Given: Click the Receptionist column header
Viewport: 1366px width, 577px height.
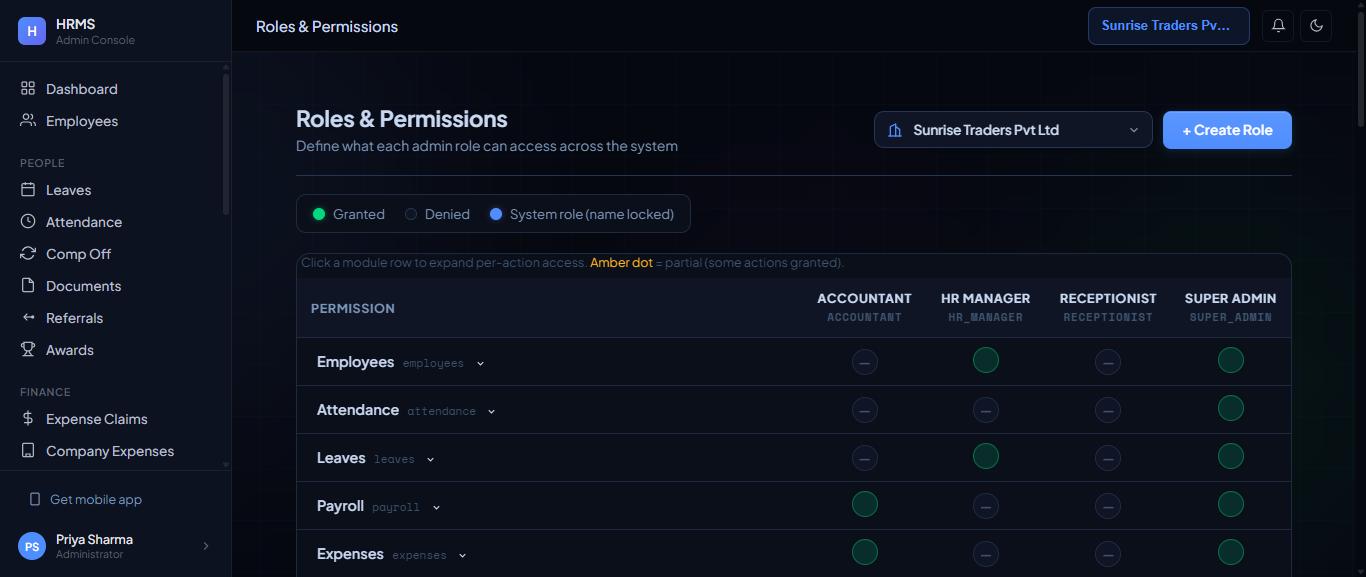Looking at the screenshot, I should tap(1108, 307).
